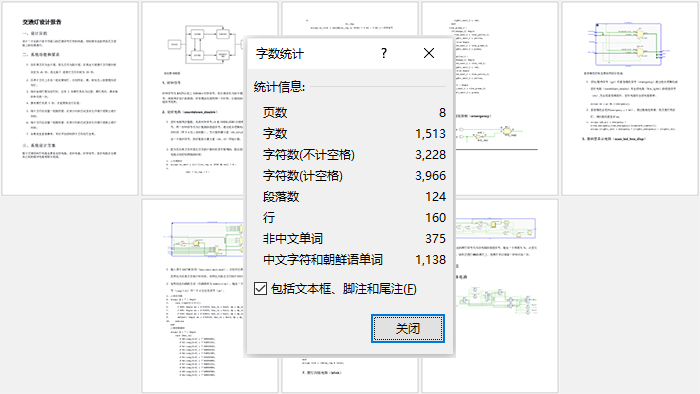Close the 字数统计 dialog with X
The height and width of the screenshot is (394, 700).
pyautogui.click(x=429, y=54)
